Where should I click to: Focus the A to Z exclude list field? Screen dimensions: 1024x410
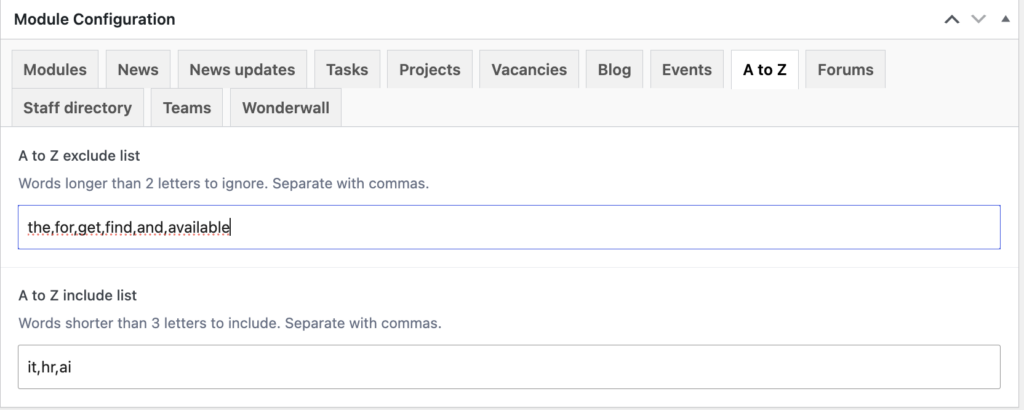coord(509,227)
